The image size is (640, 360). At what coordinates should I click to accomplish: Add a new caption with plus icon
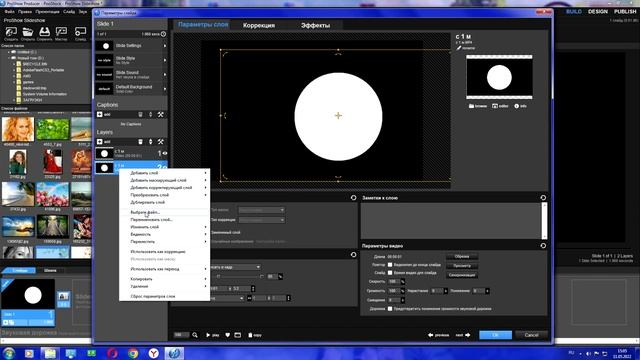pyautogui.click(x=100, y=115)
